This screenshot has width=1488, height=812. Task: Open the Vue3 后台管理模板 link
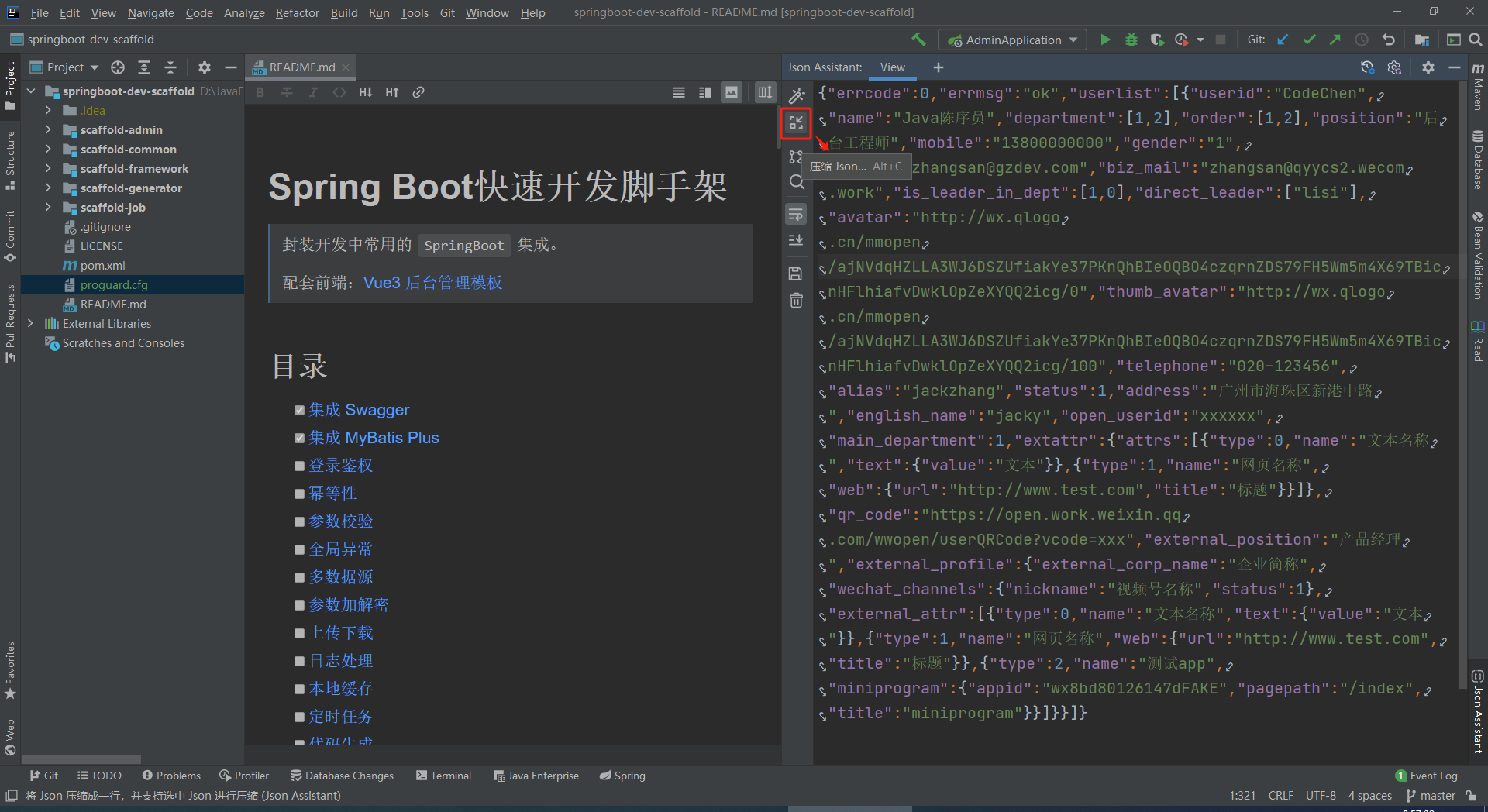tap(432, 283)
